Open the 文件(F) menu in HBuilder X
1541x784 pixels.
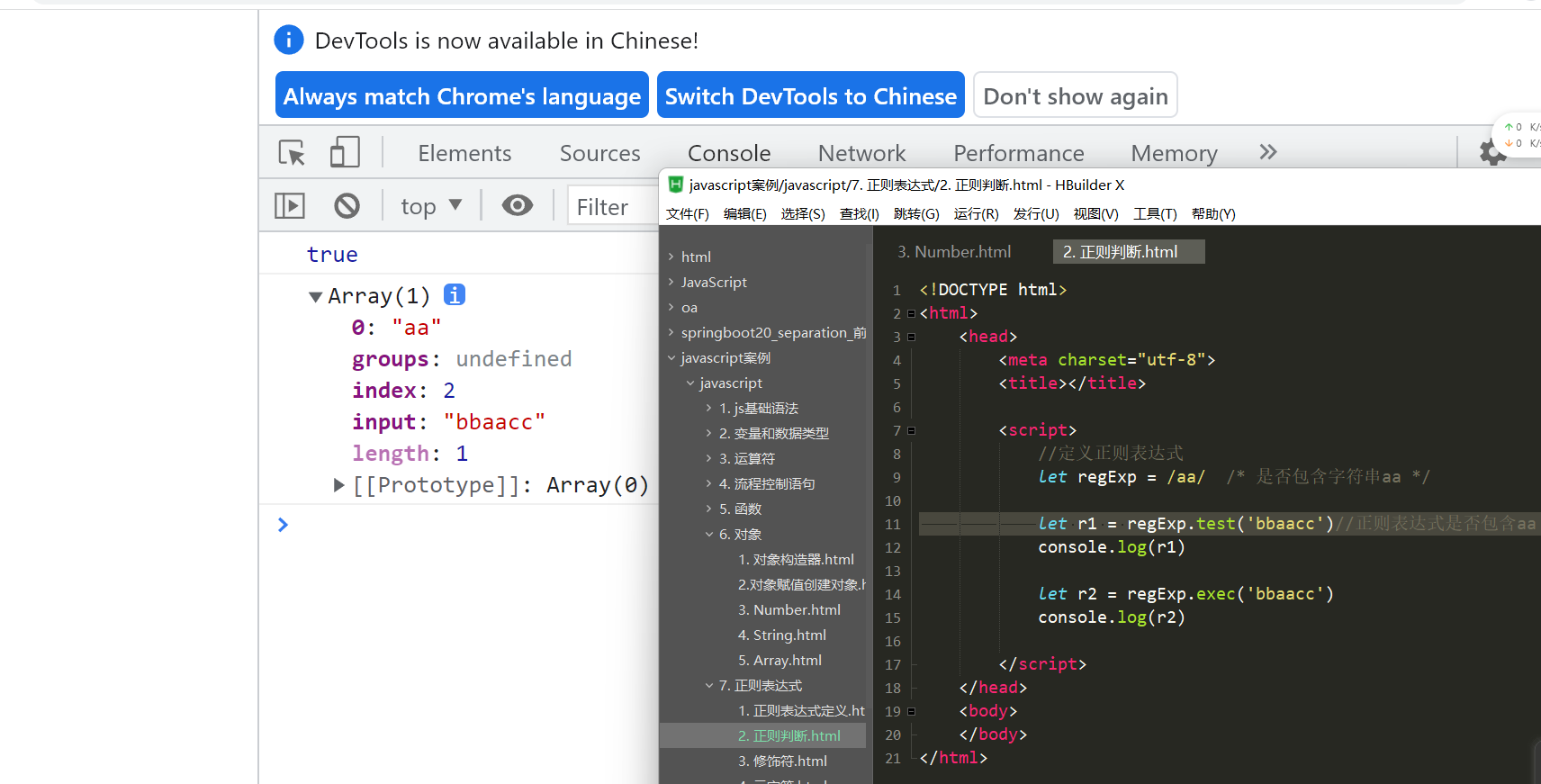[688, 213]
